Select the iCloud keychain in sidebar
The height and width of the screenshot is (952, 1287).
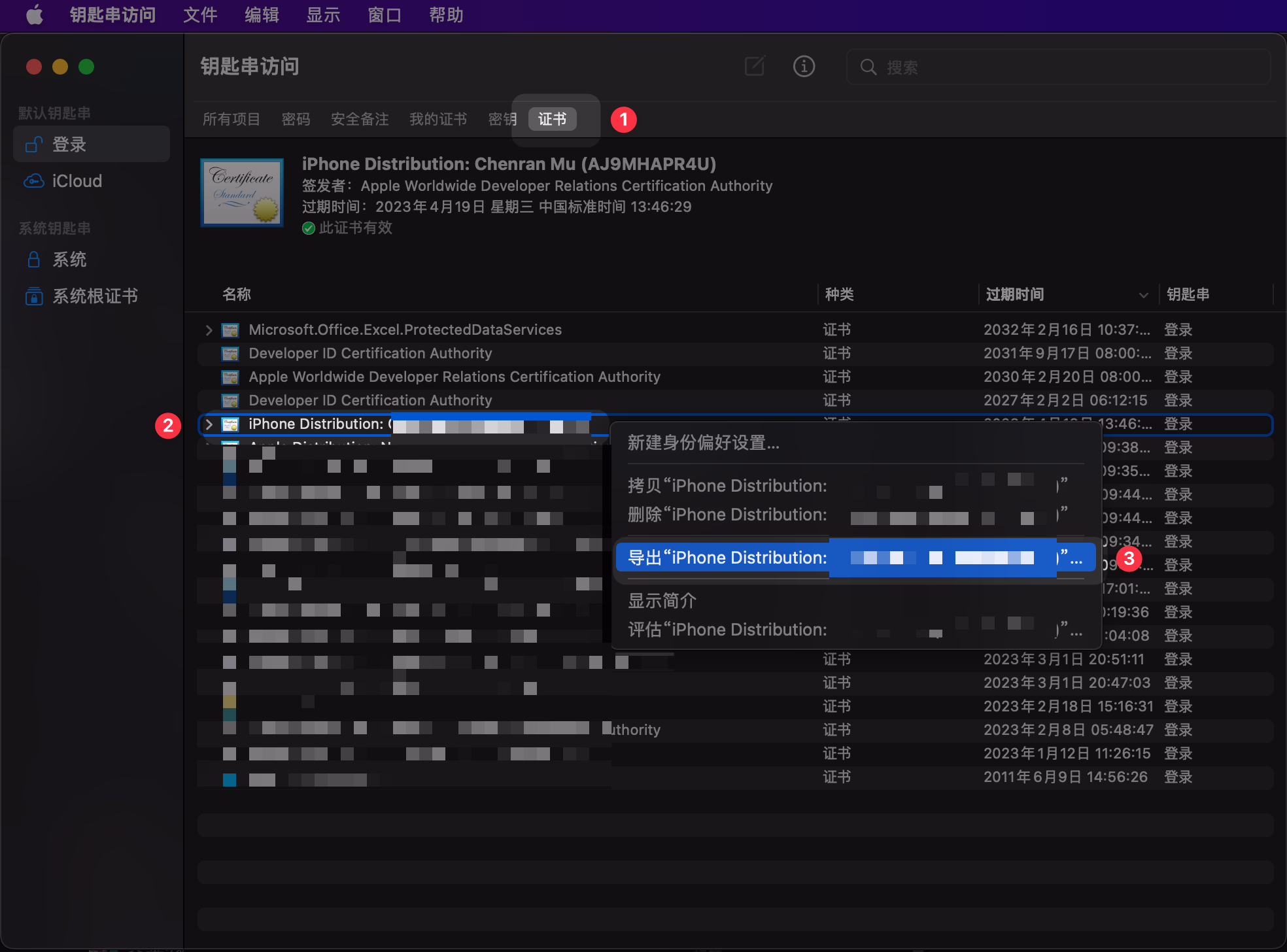click(x=77, y=181)
